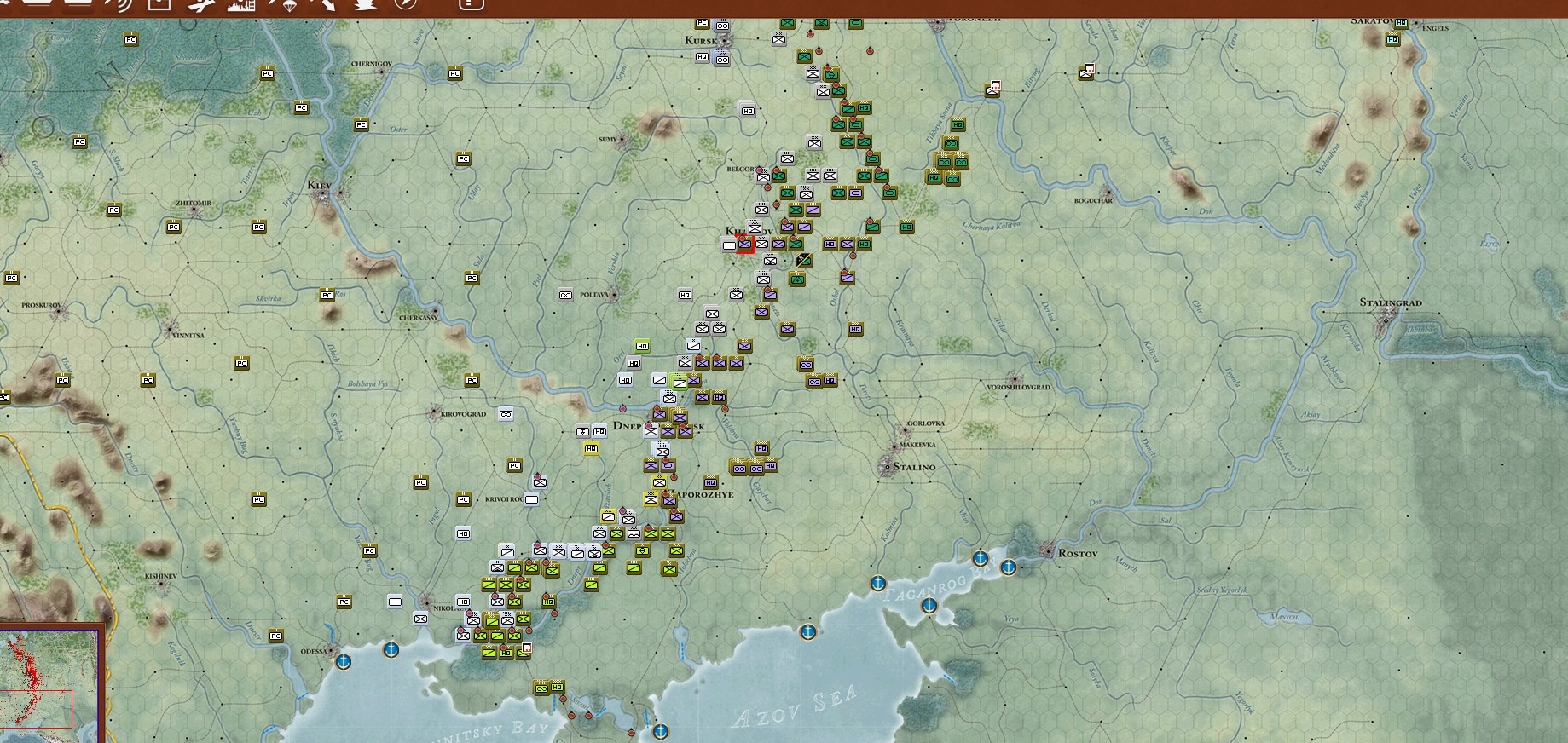The image size is (1568, 743).
Task: Select the PC counter nearest Odessa
Action: (x=275, y=636)
